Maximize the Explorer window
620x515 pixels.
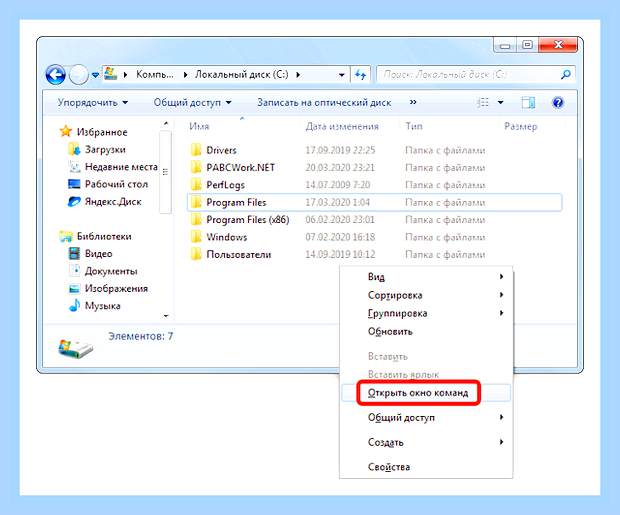(527, 45)
